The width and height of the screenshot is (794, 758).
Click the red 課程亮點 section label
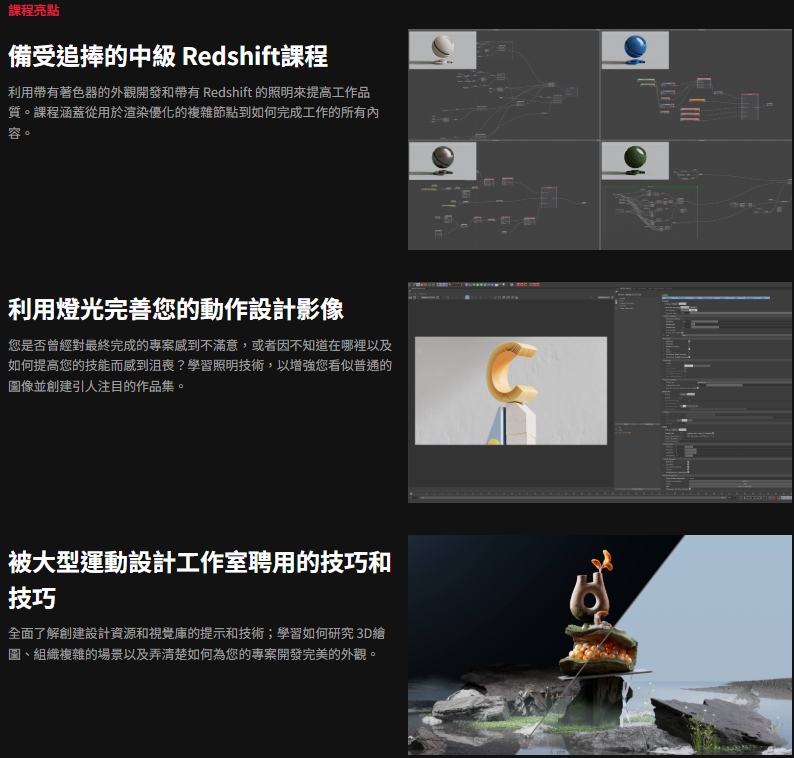click(34, 10)
